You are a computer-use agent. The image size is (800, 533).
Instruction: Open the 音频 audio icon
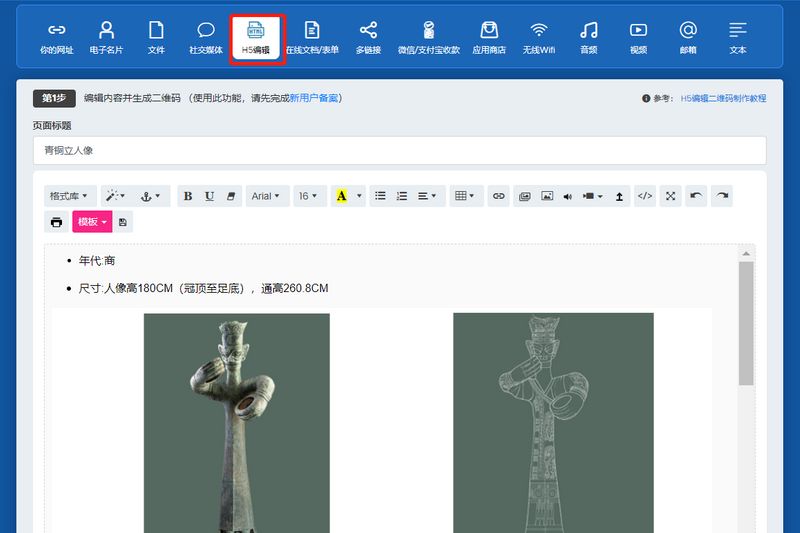click(x=588, y=38)
